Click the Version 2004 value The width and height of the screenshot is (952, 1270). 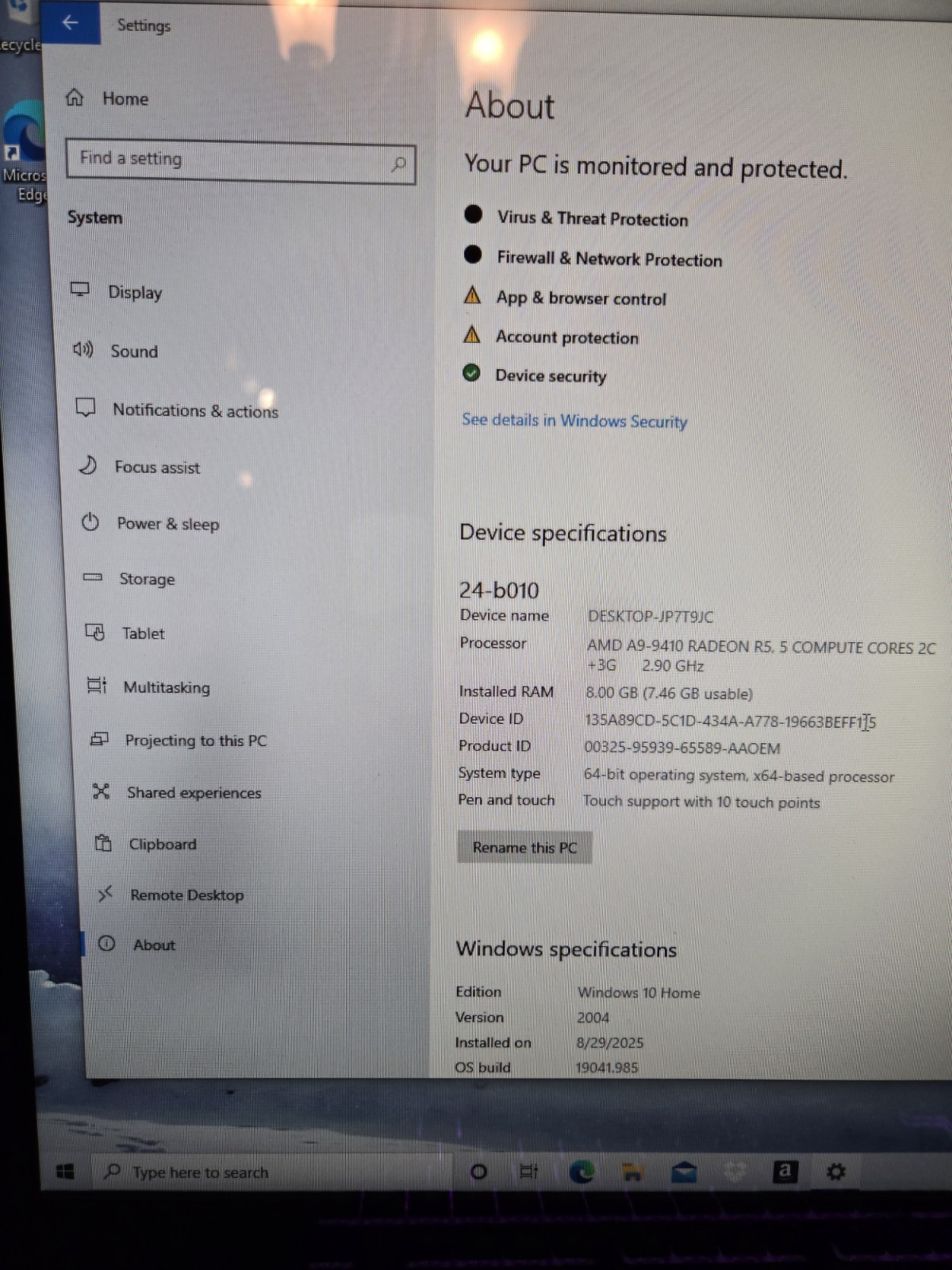(593, 1017)
